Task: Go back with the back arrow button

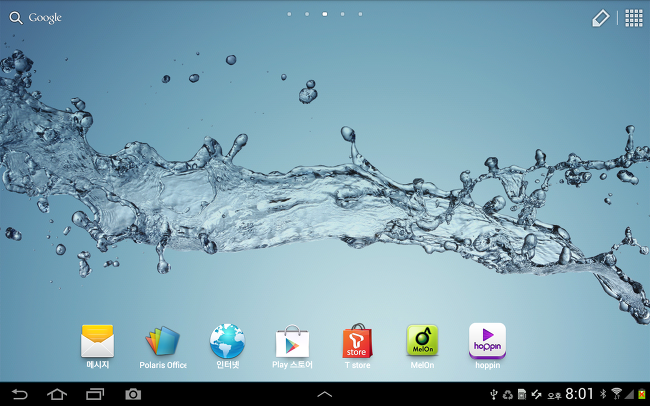Action: coord(19,394)
